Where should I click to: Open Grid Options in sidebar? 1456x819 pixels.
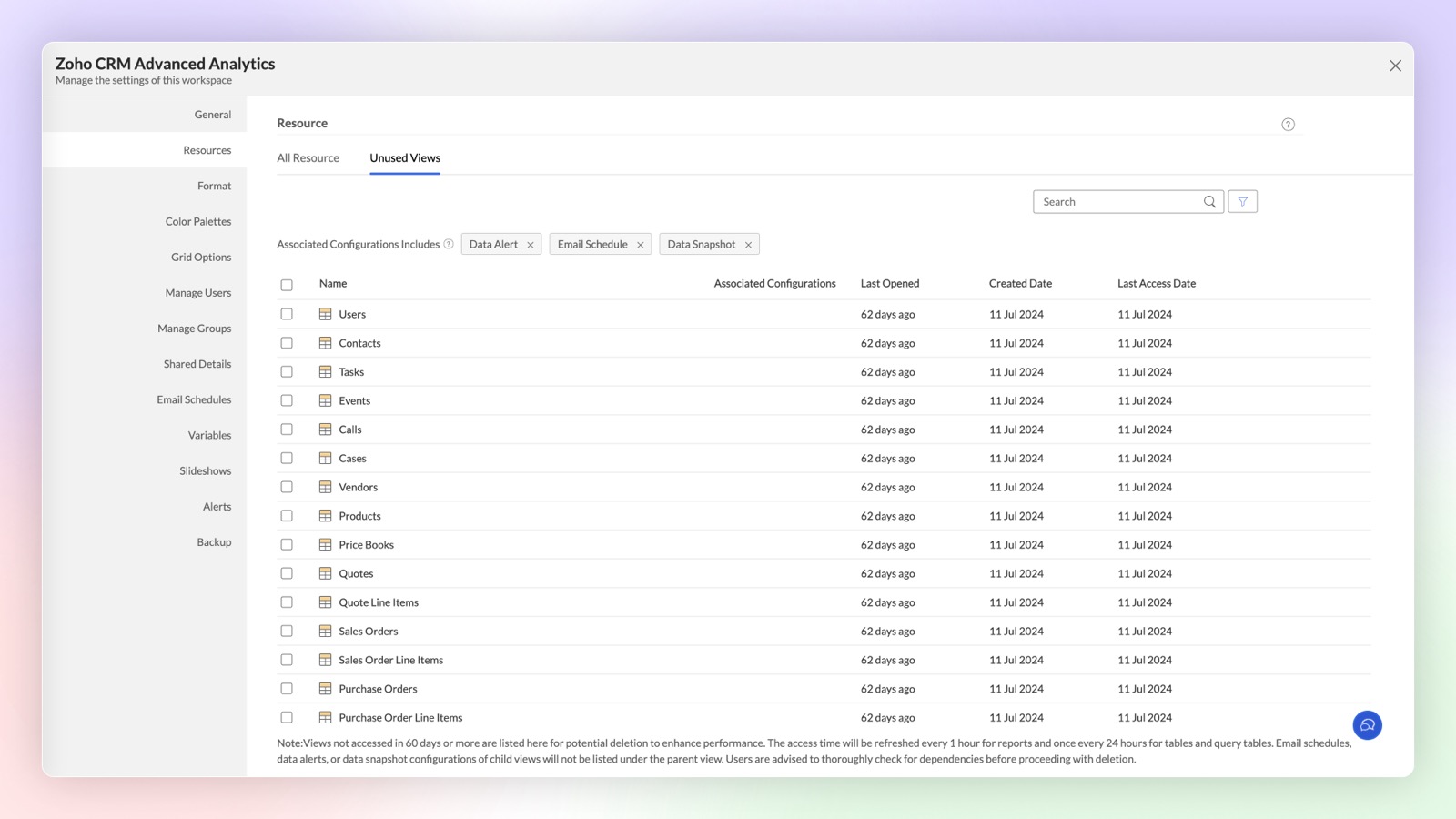coord(145,258)
